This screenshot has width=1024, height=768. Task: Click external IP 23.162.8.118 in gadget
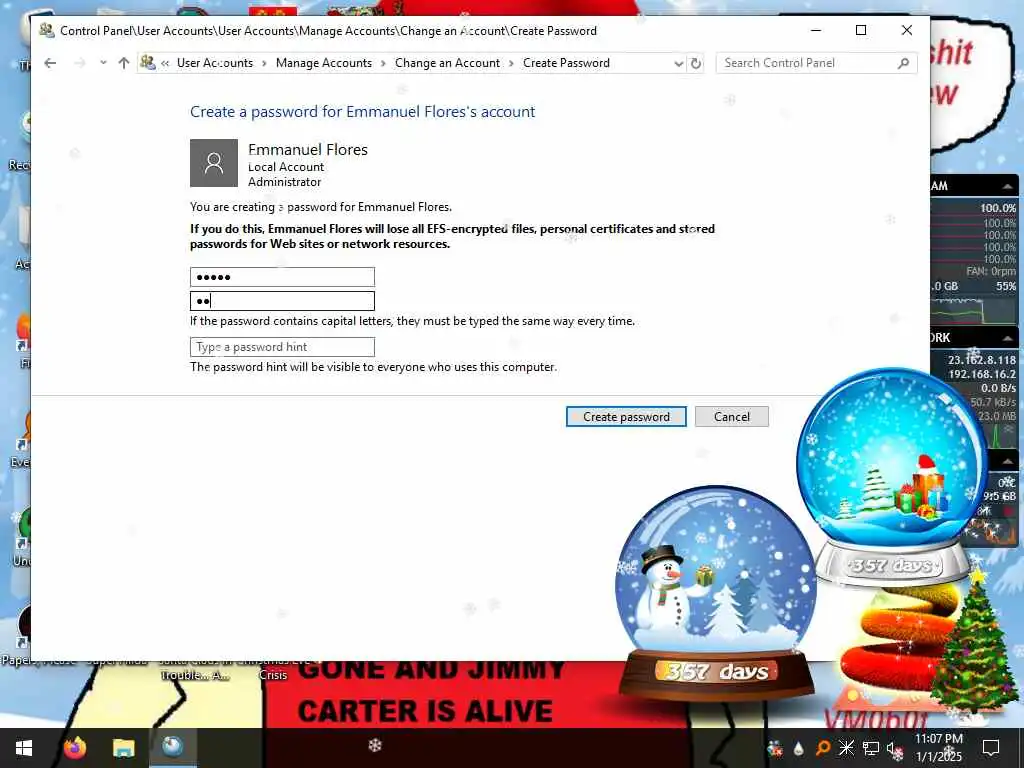pos(982,360)
